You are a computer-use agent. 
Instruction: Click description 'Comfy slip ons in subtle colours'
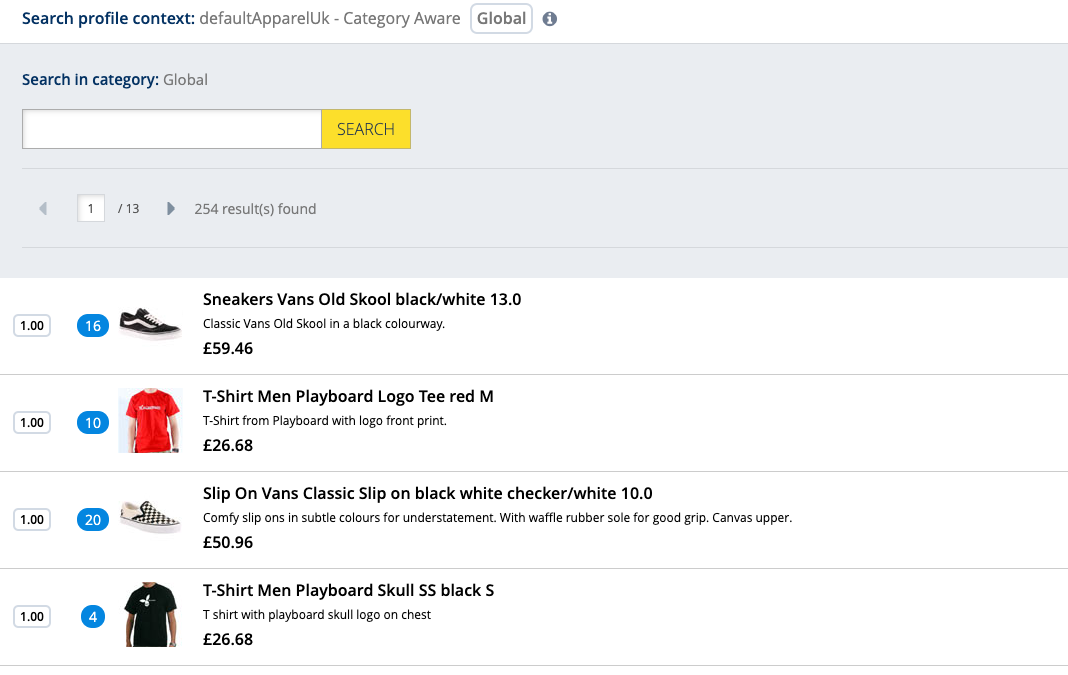click(497, 518)
